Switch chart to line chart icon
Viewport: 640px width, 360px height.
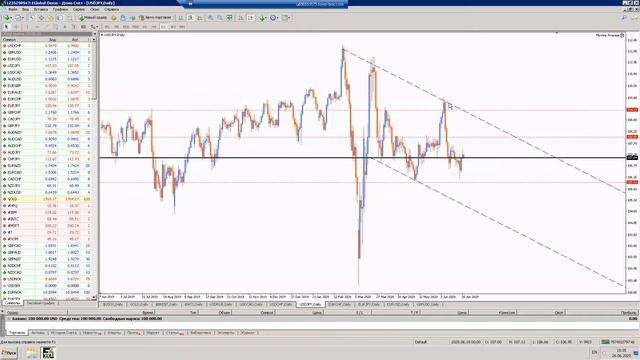click(x=199, y=18)
